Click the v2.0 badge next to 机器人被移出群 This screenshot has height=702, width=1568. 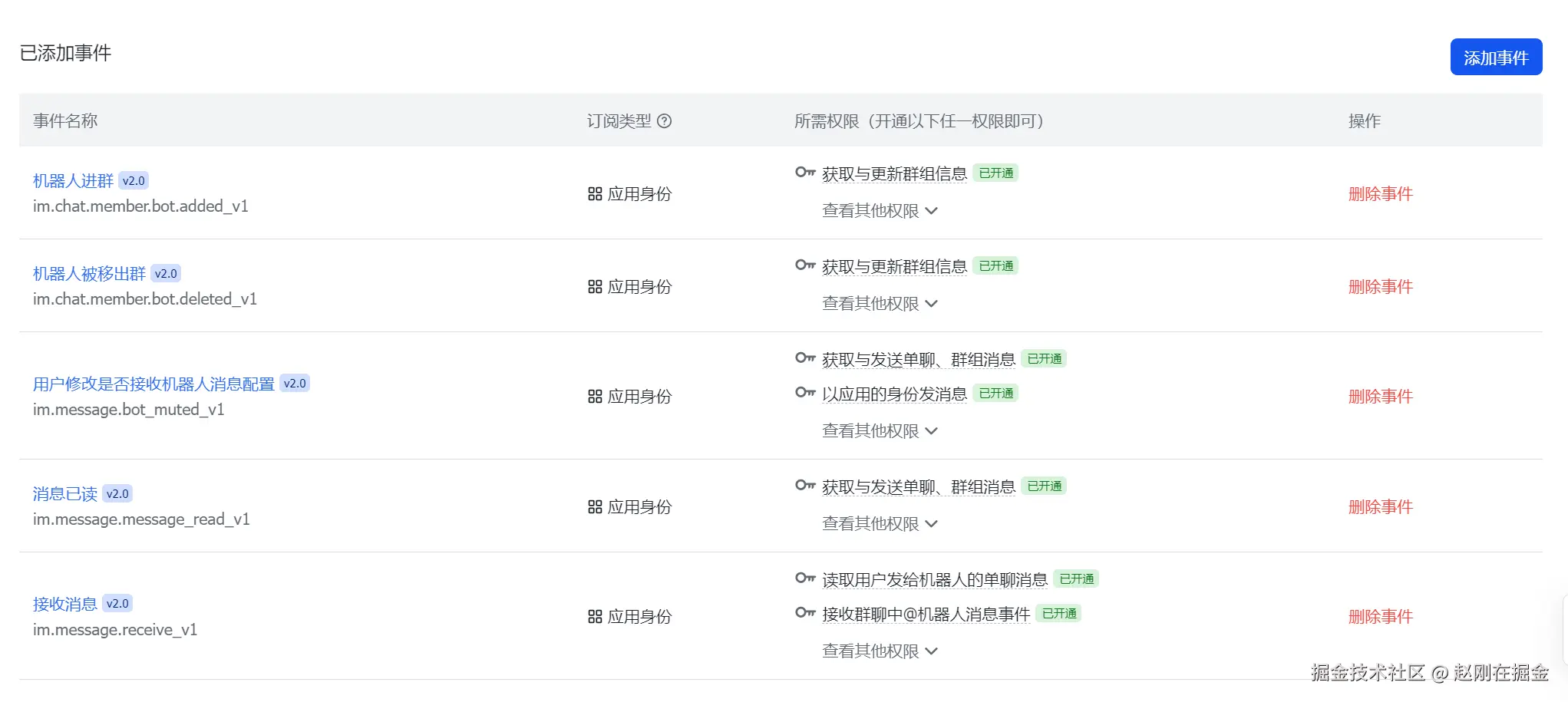166,274
